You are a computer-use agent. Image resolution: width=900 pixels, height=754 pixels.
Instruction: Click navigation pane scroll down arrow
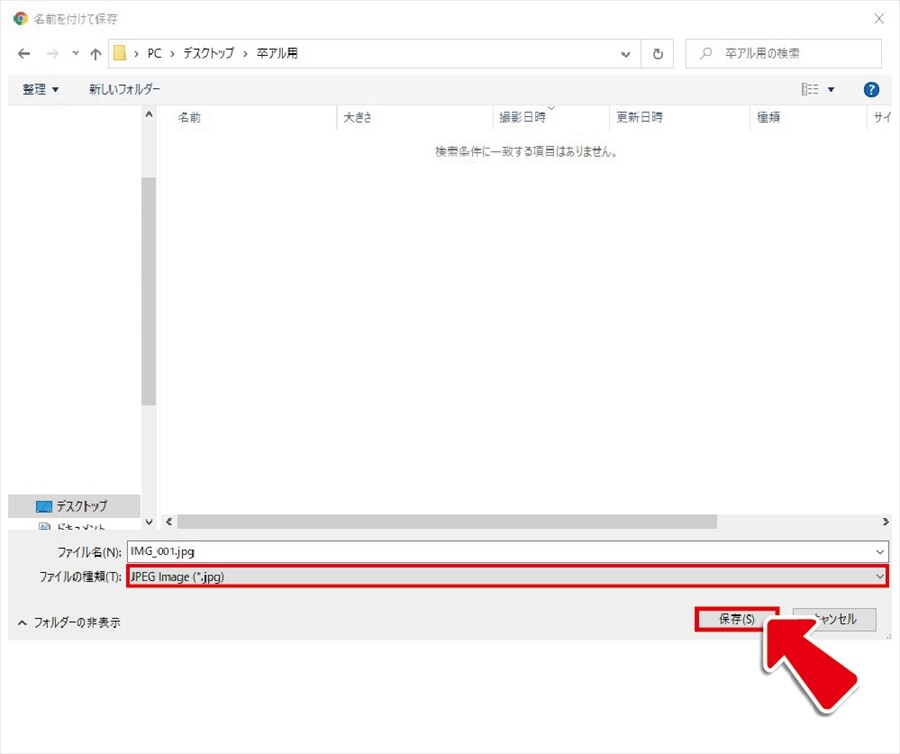tap(149, 522)
